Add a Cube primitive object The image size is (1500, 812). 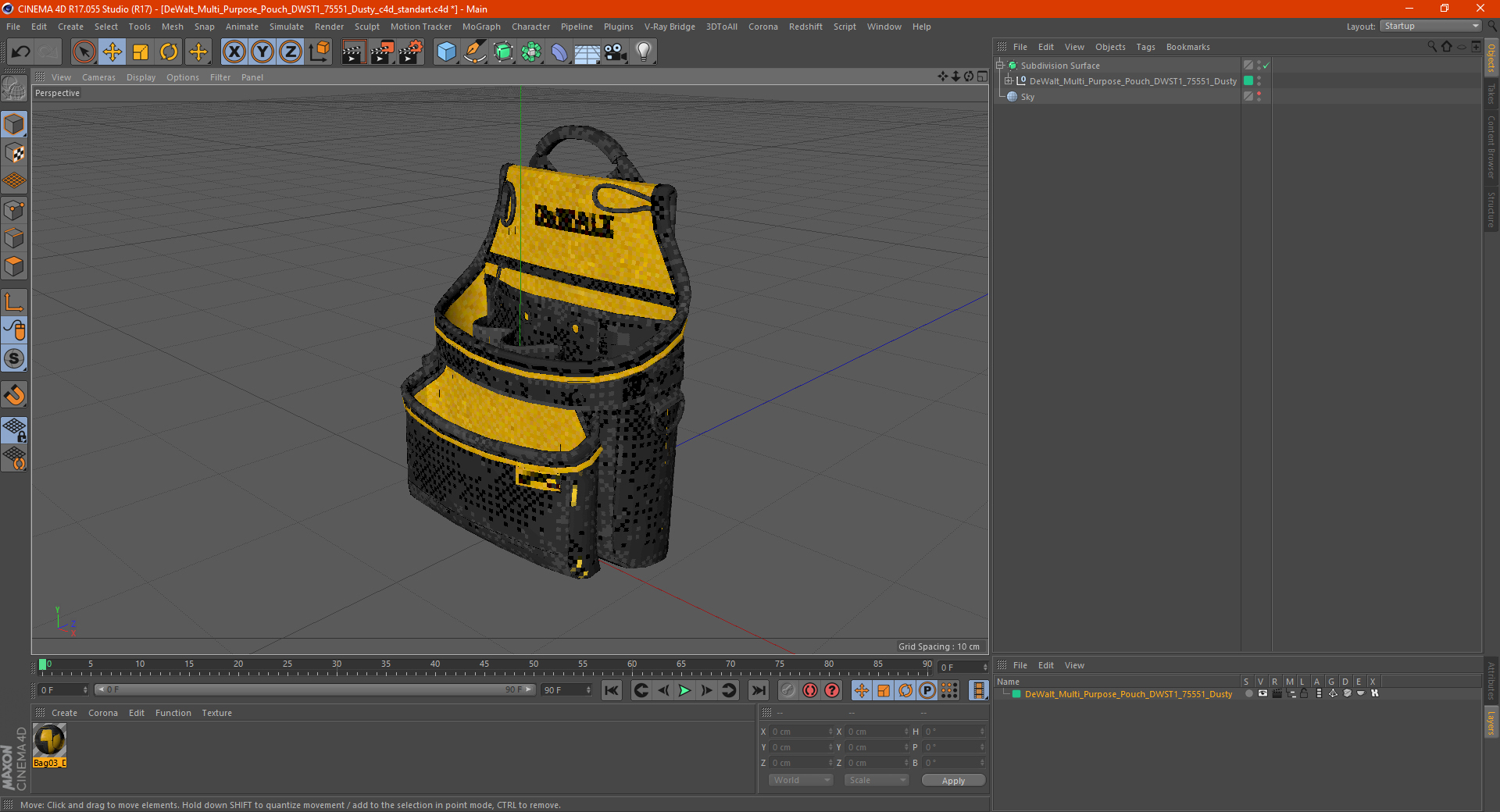(446, 52)
